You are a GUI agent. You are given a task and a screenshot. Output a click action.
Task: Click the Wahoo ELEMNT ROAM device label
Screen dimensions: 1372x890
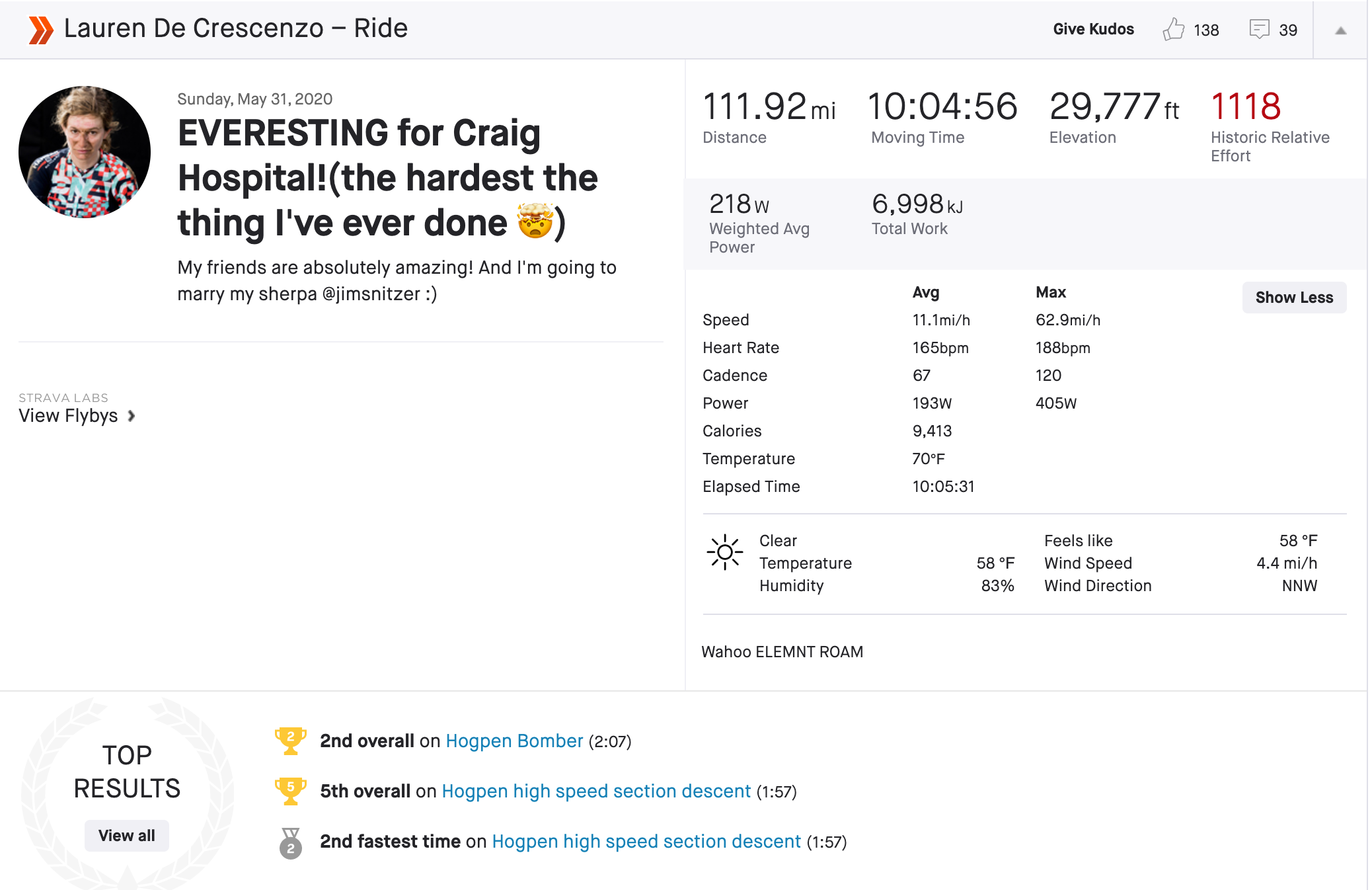pyautogui.click(x=782, y=651)
